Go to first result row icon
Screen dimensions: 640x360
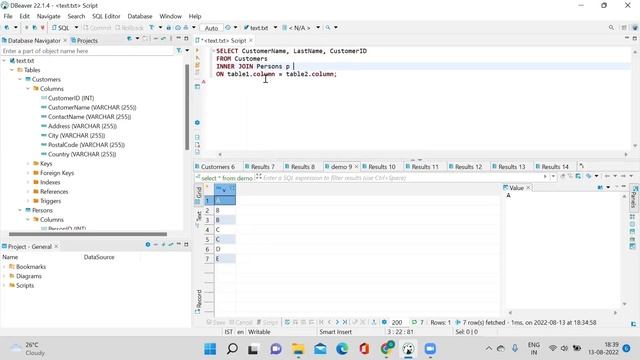coord(321,322)
